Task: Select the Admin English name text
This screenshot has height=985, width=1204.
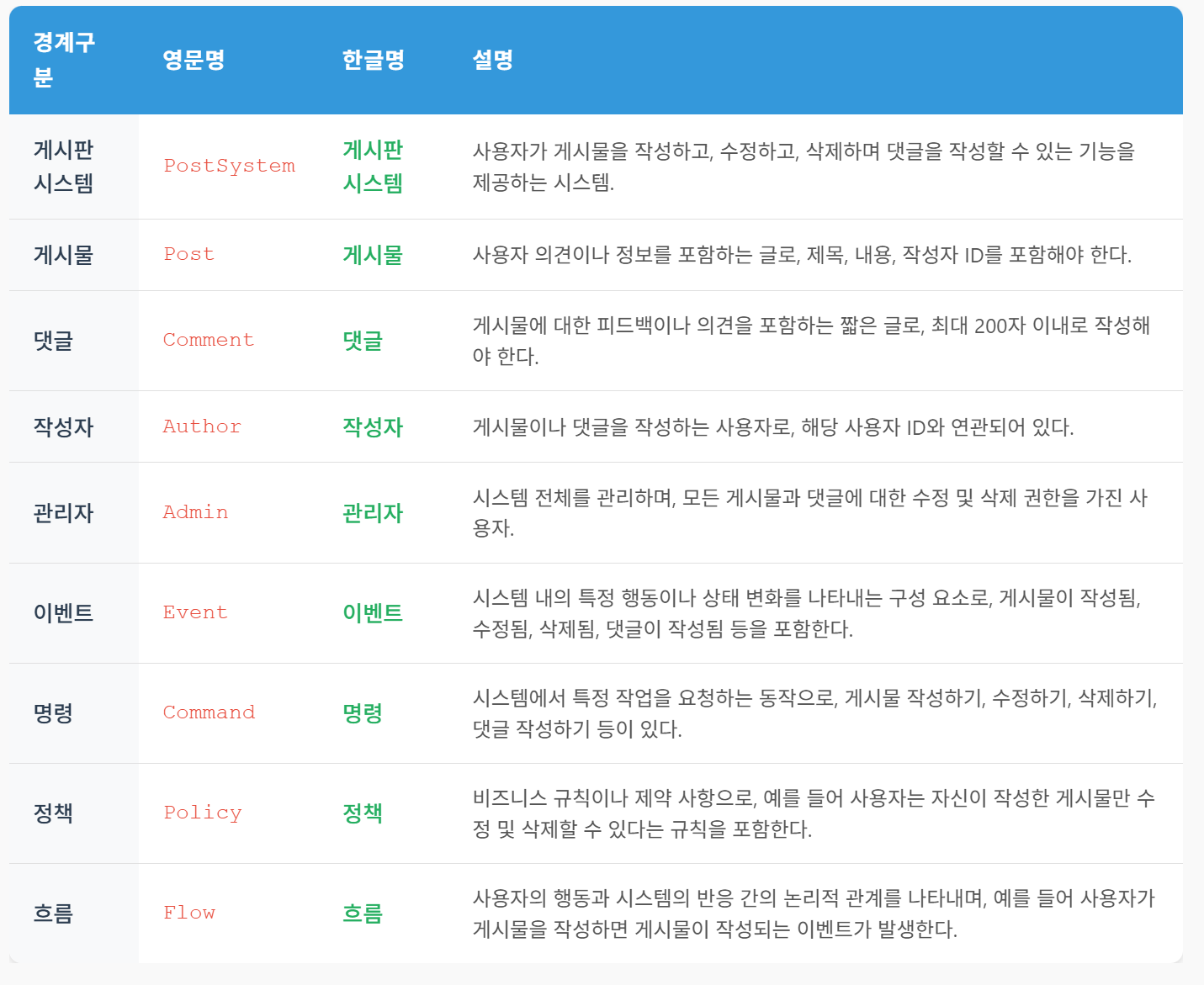Action: click(195, 512)
